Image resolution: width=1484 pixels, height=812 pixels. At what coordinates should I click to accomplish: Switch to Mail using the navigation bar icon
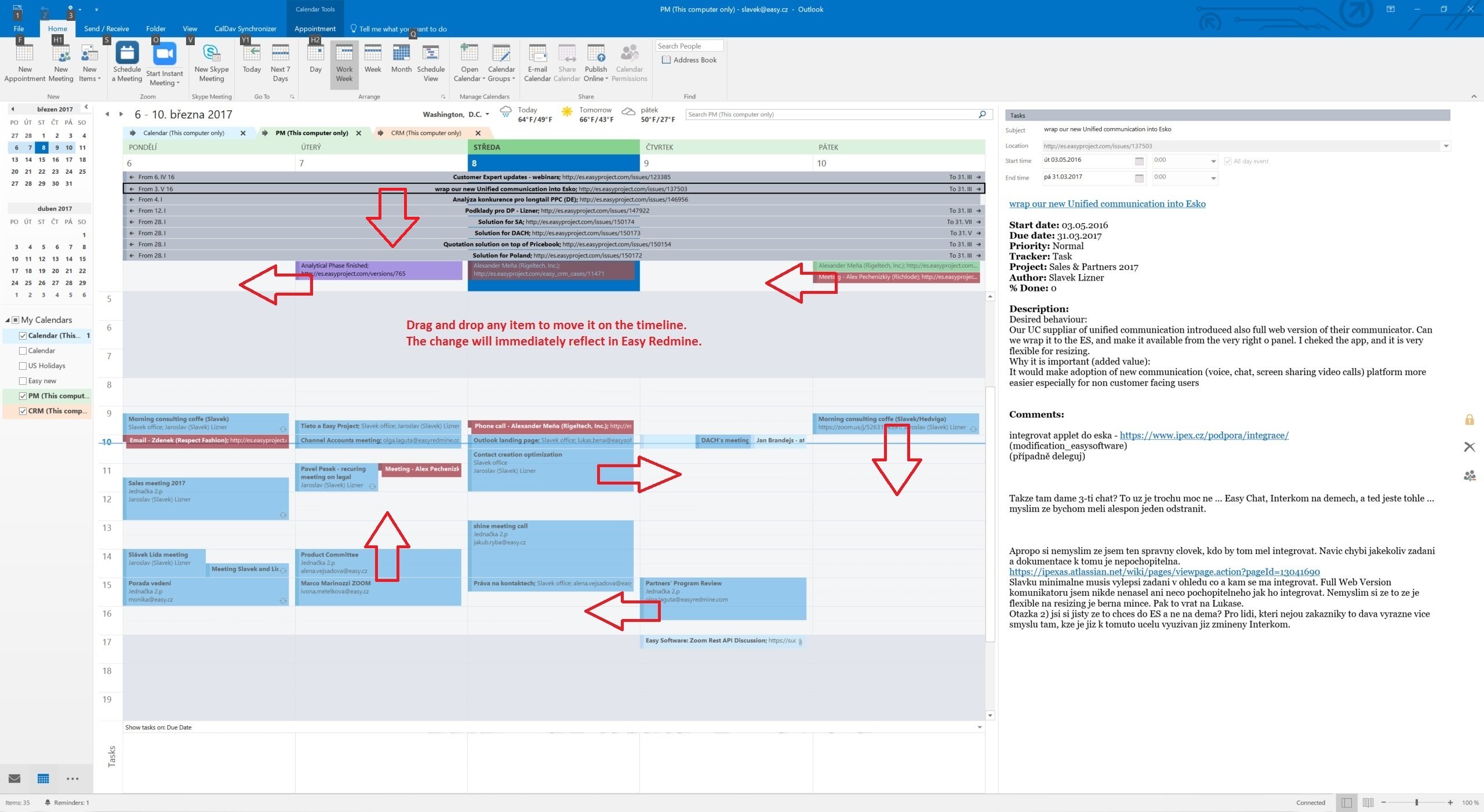click(x=13, y=778)
